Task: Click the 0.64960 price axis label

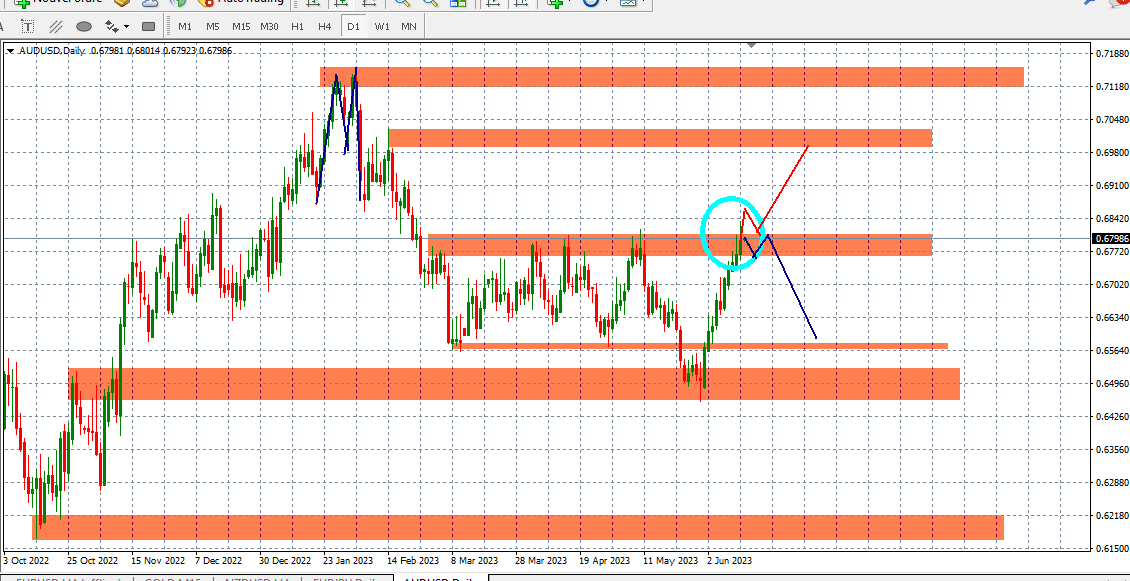Action: (x=1111, y=383)
